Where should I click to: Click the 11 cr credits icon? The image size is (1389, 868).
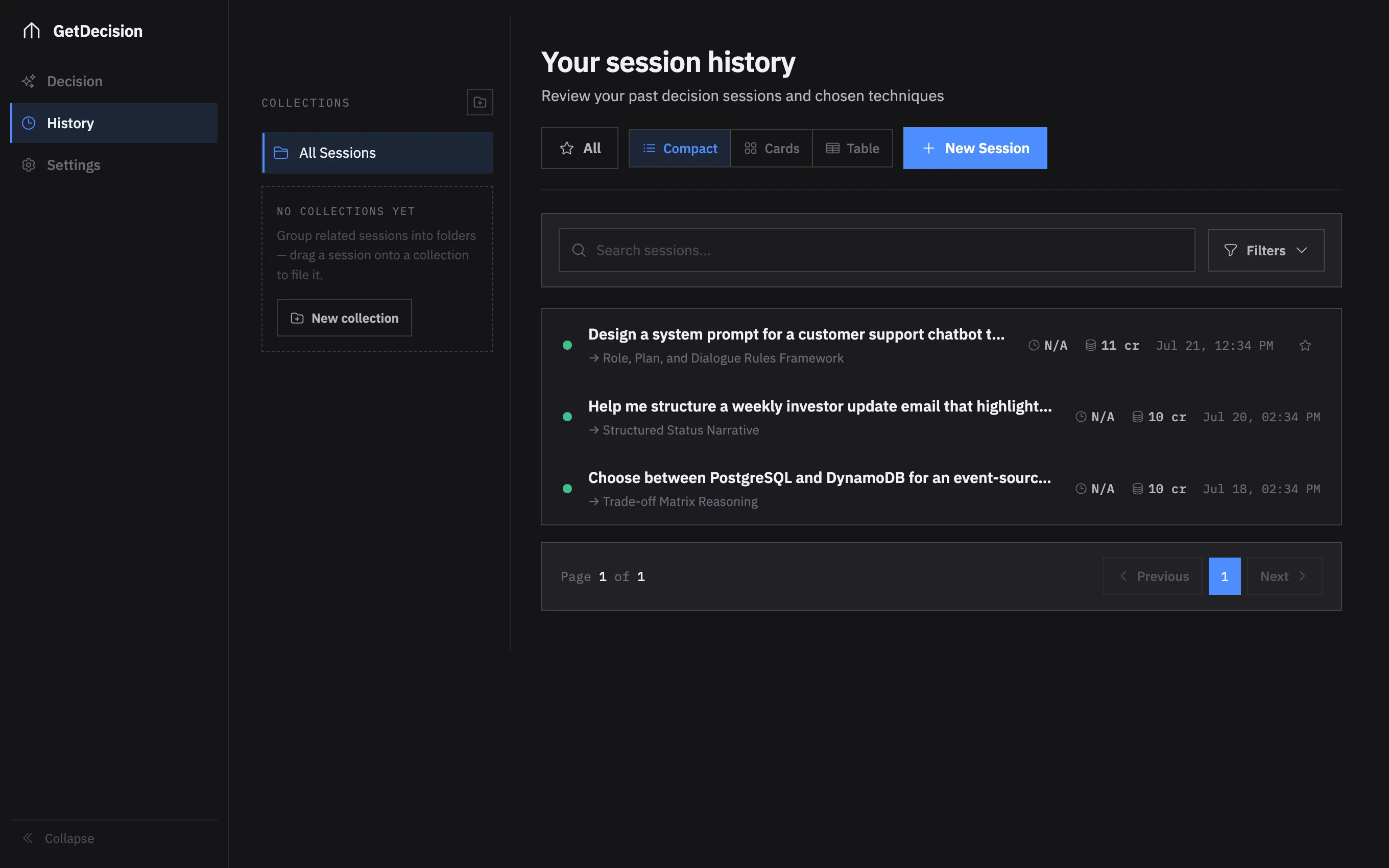[1091, 345]
